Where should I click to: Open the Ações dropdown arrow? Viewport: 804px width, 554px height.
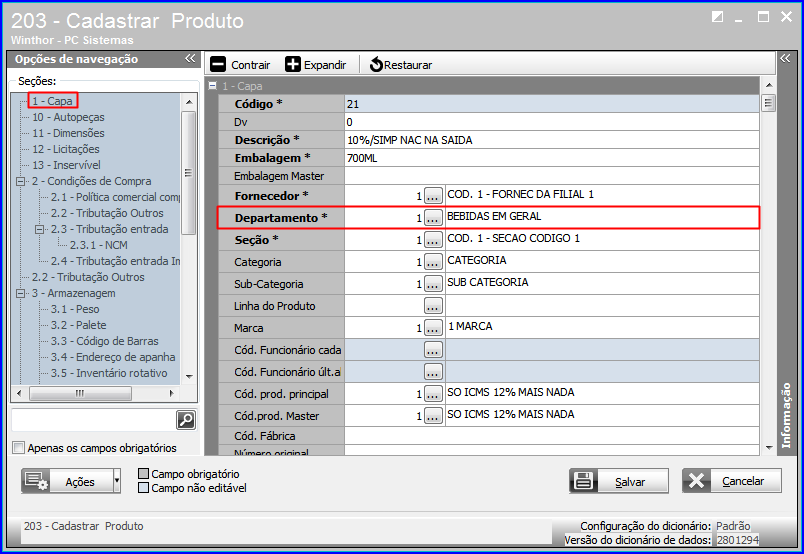click(116, 481)
